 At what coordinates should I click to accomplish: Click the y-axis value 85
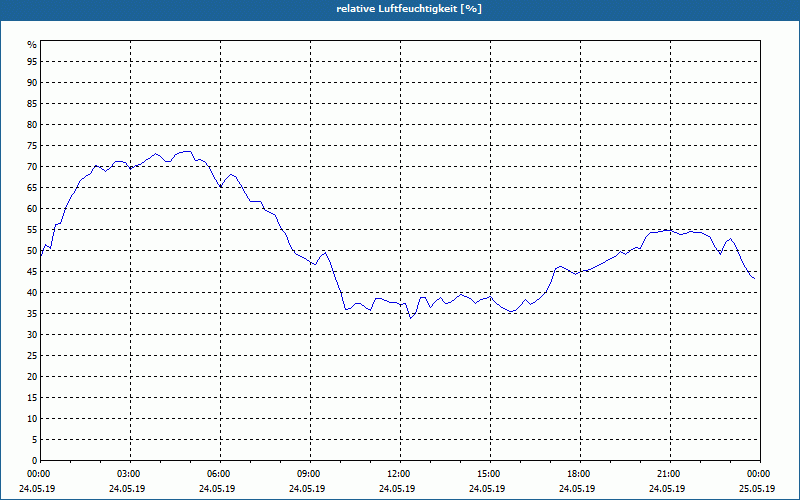pos(32,104)
